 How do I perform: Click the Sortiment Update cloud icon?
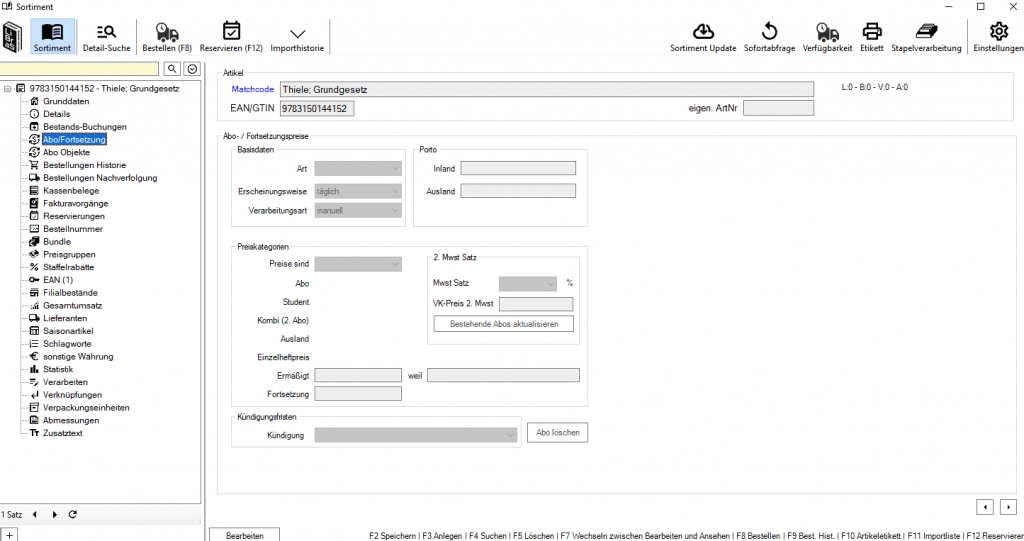tap(703, 33)
